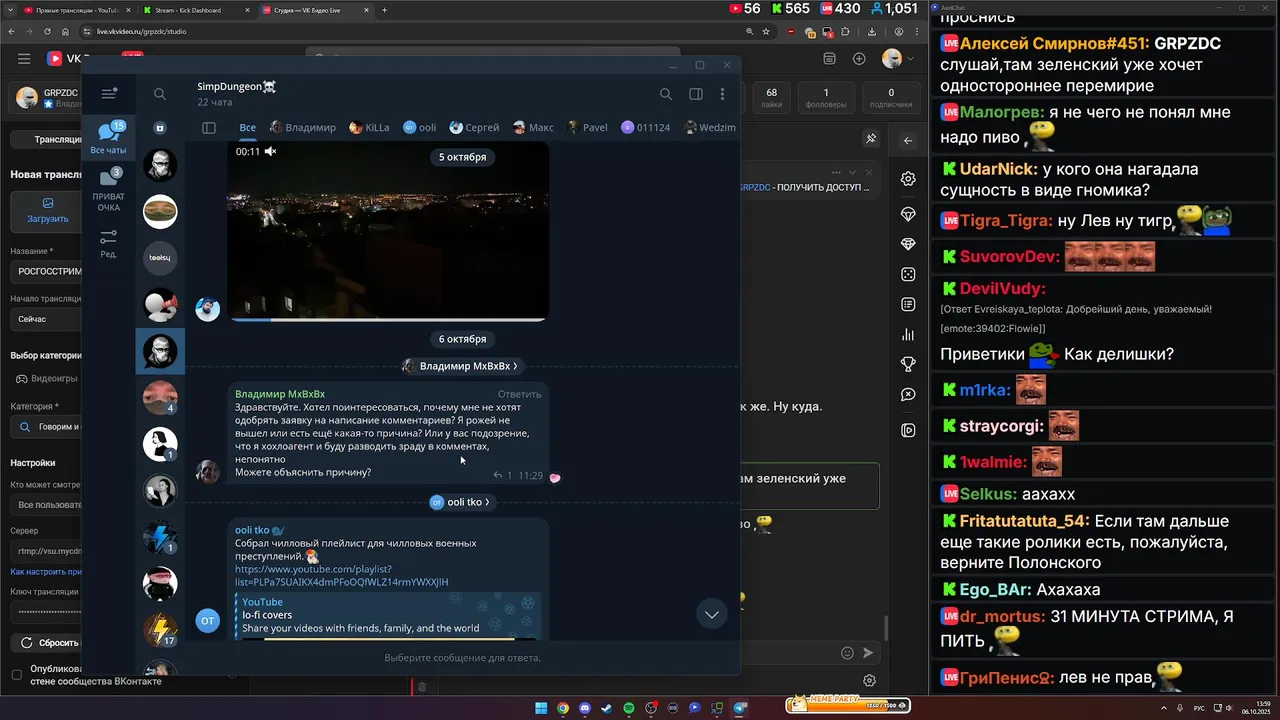Toggle Telegram right sidebar panel icon
Image resolution: width=1280 pixels, height=720 pixels.
[x=696, y=94]
